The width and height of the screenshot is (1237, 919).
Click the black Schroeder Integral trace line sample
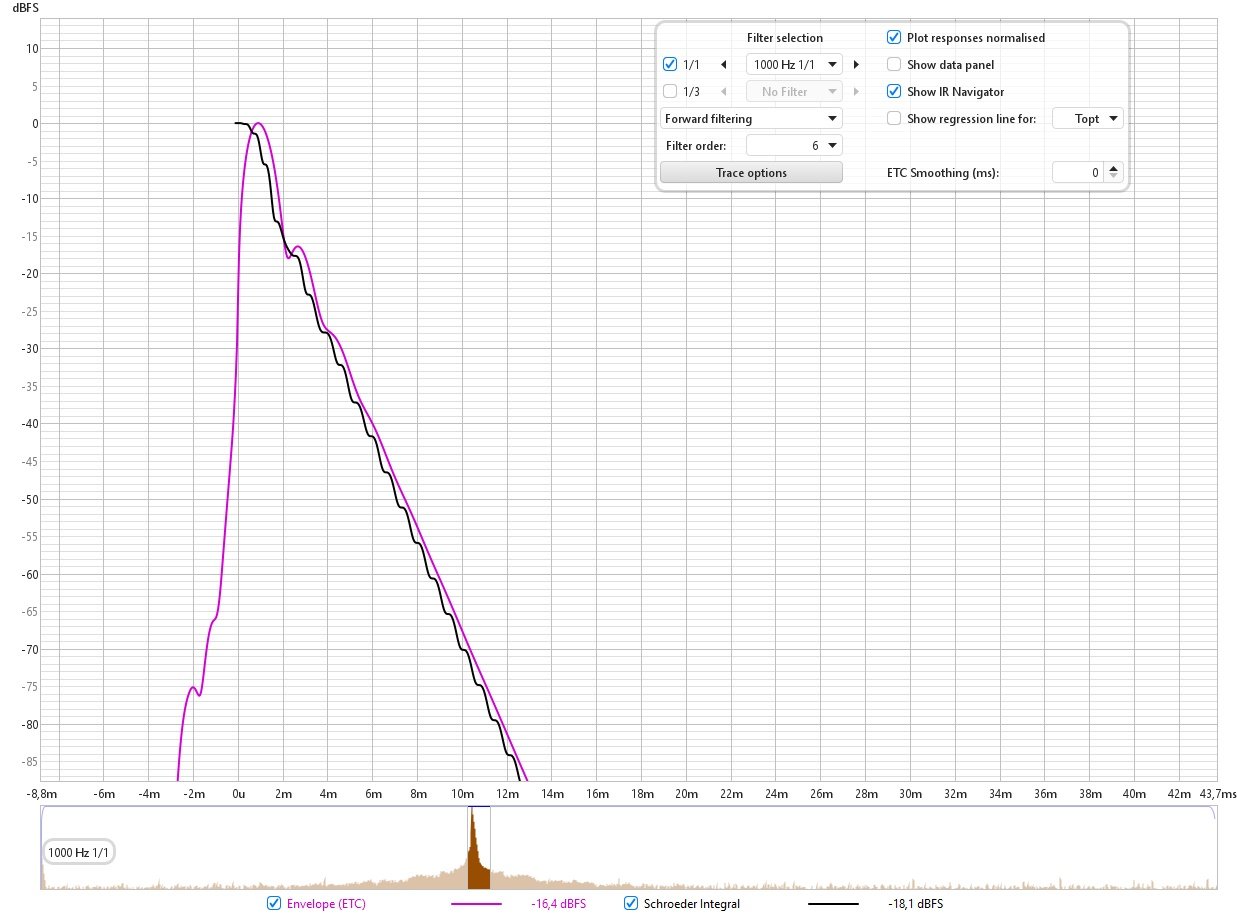(x=833, y=904)
